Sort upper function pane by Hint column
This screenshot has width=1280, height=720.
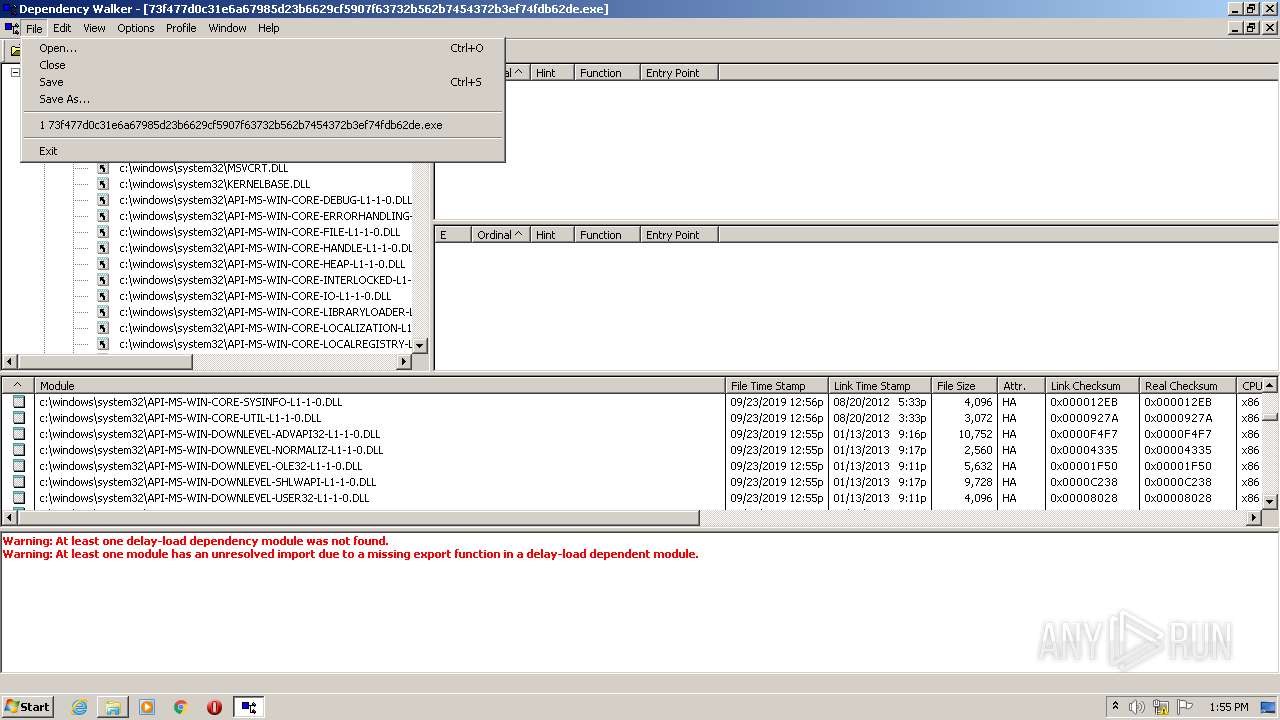click(552, 72)
